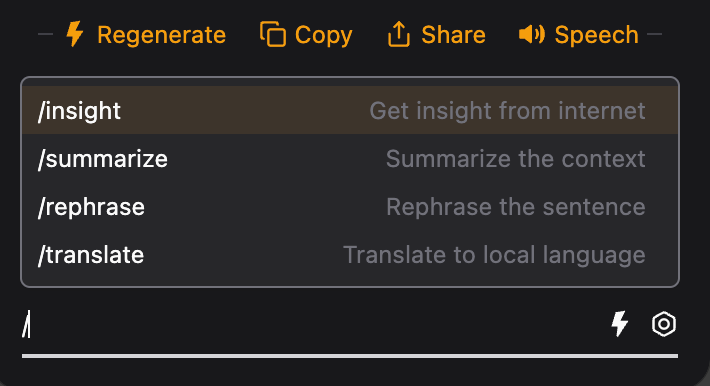Open the hexagon settings icon
Viewport: 710px width, 386px height.
click(664, 324)
